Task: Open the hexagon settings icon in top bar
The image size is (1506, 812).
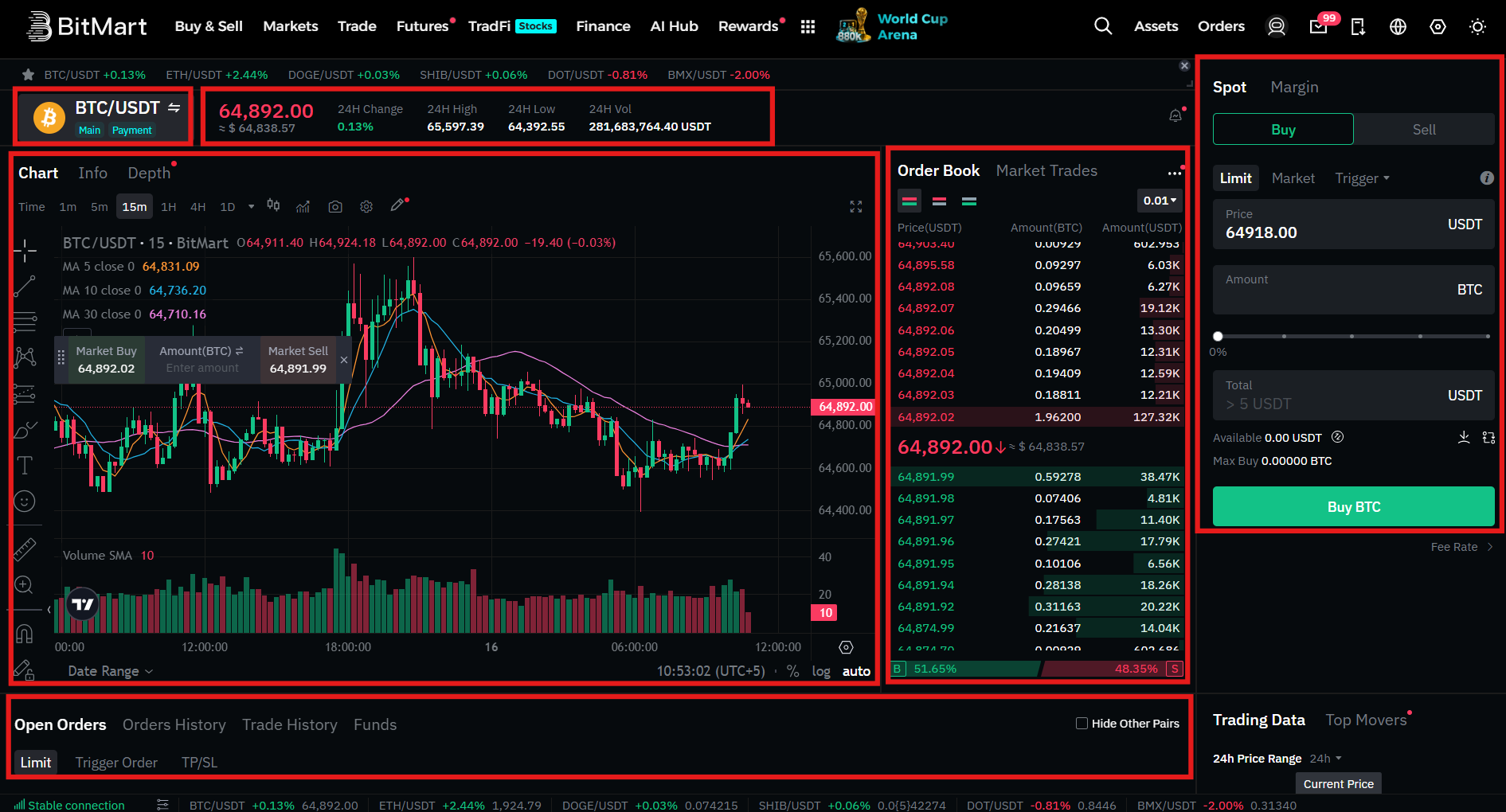Action: click(1438, 26)
